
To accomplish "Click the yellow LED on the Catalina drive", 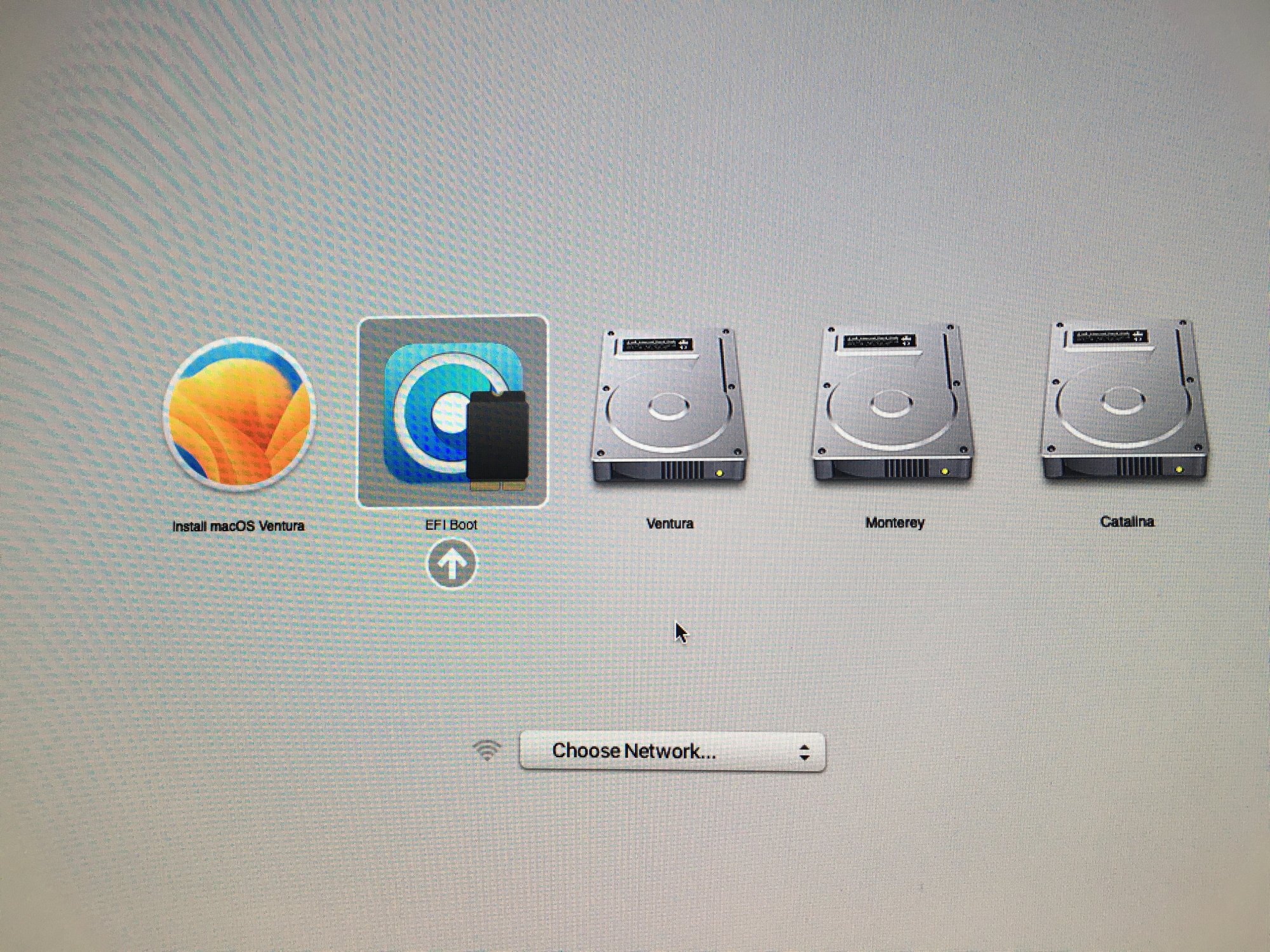I will 1179,470.
